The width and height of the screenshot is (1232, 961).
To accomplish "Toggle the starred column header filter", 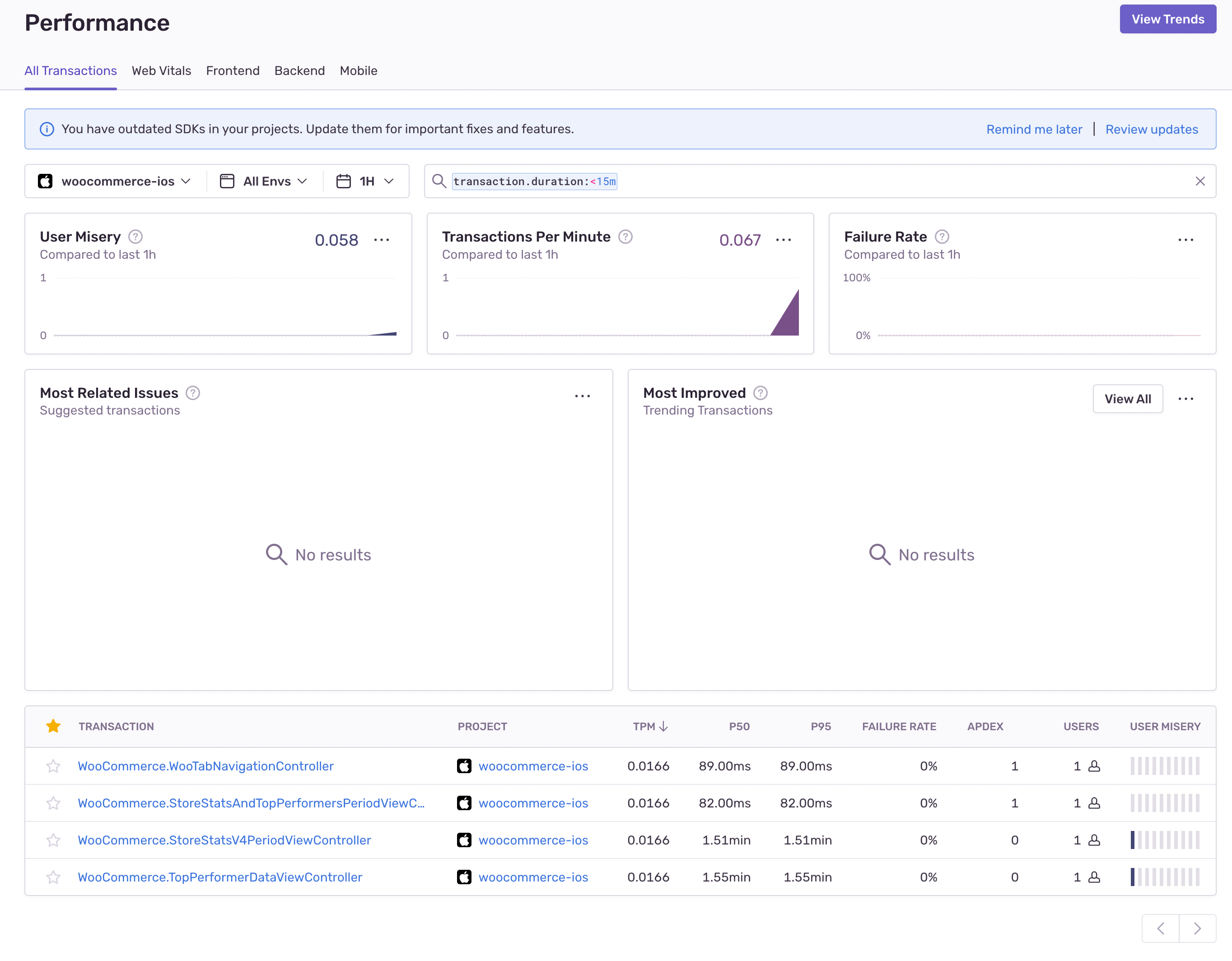I will tap(53, 726).
